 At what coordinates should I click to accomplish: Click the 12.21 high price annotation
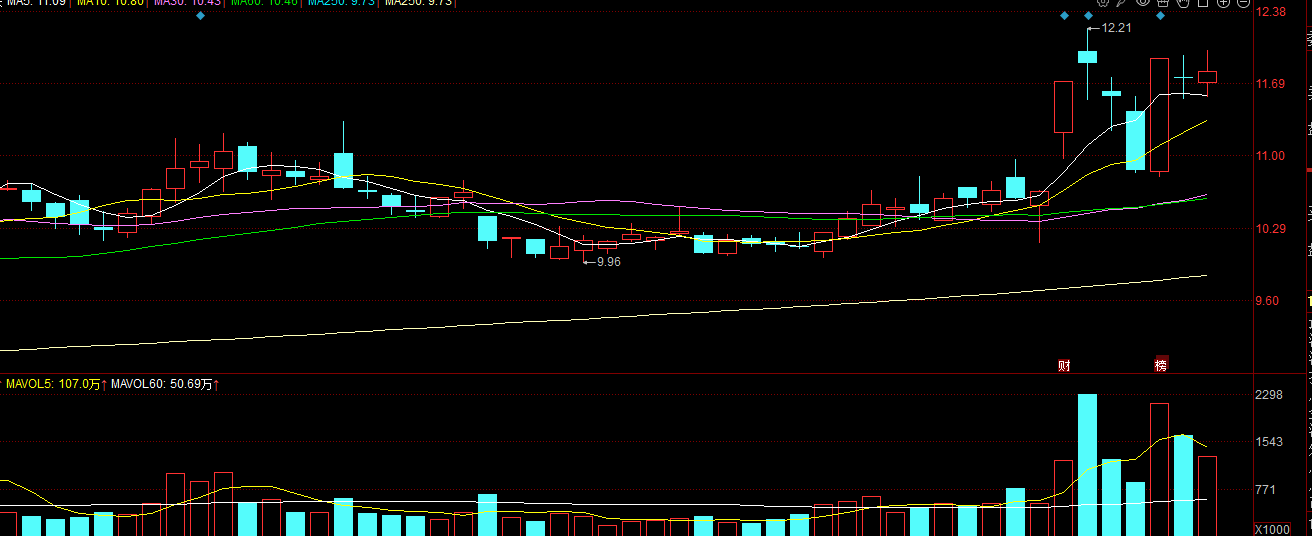[1116, 28]
